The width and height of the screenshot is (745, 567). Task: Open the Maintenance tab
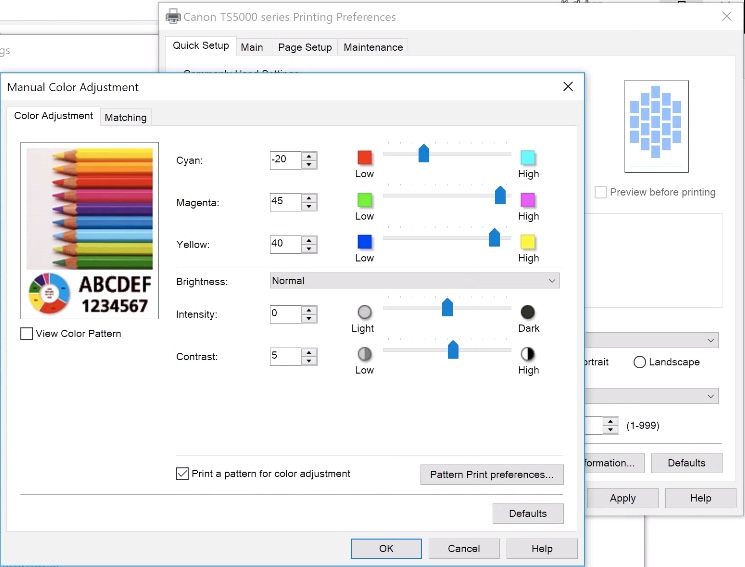373,47
